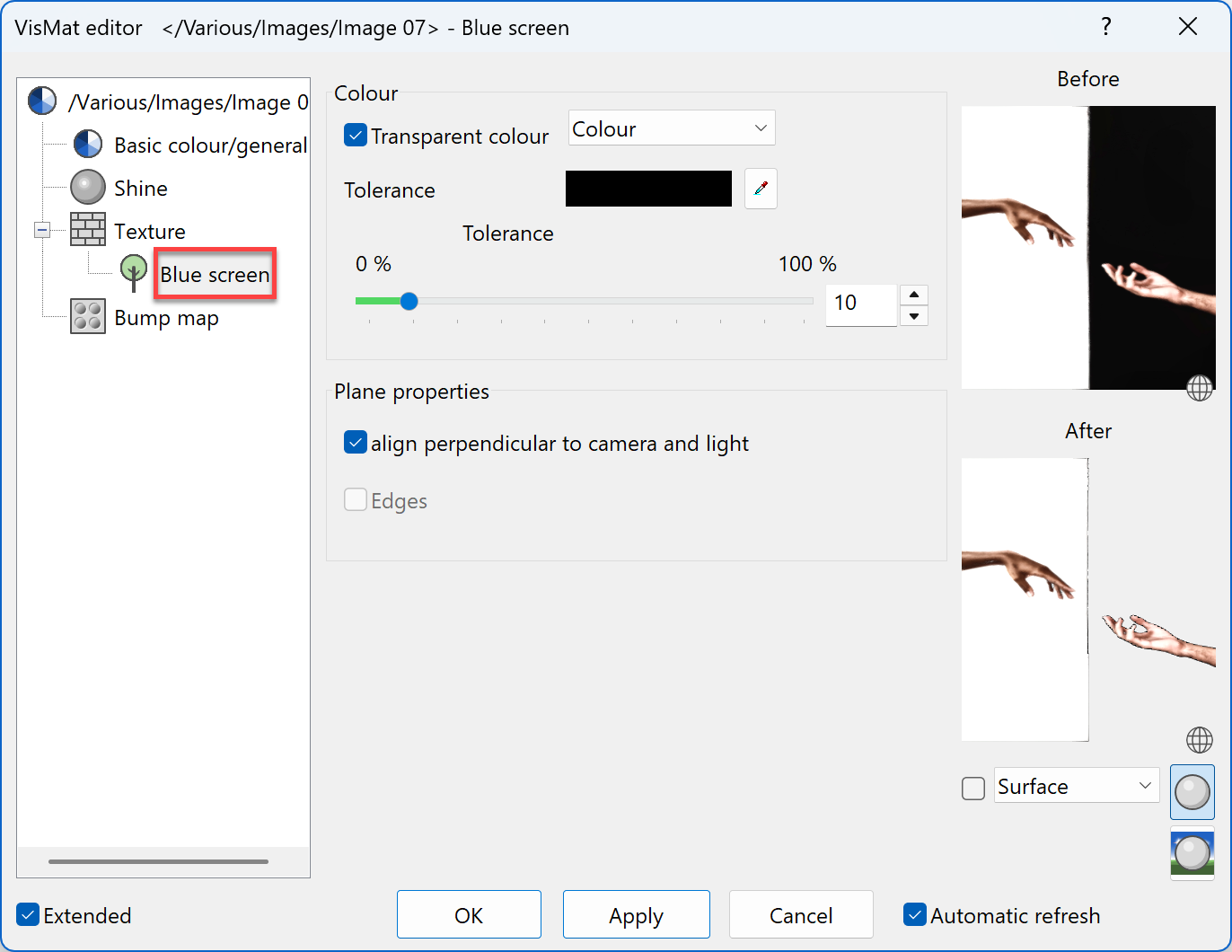Open the Surface dropdown menu
The image size is (1232, 952).
[x=1076, y=786]
